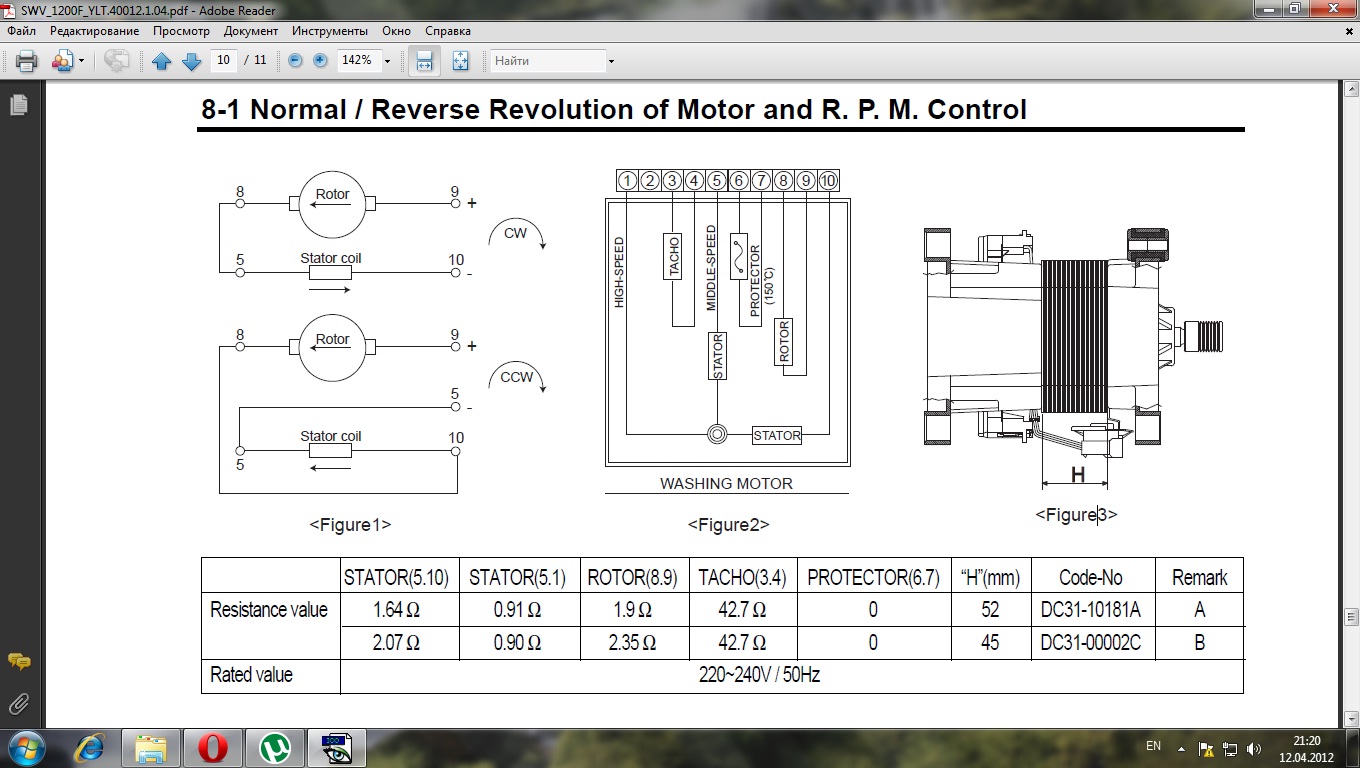Viewport: 1360px width, 768px height.
Task: Toggle fit-width scrolling mode icon
Action: pyautogui.click(x=424, y=61)
